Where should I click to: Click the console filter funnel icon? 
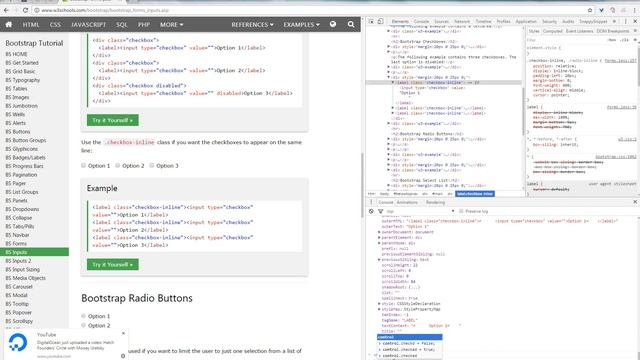pyautogui.click(x=380, y=211)
